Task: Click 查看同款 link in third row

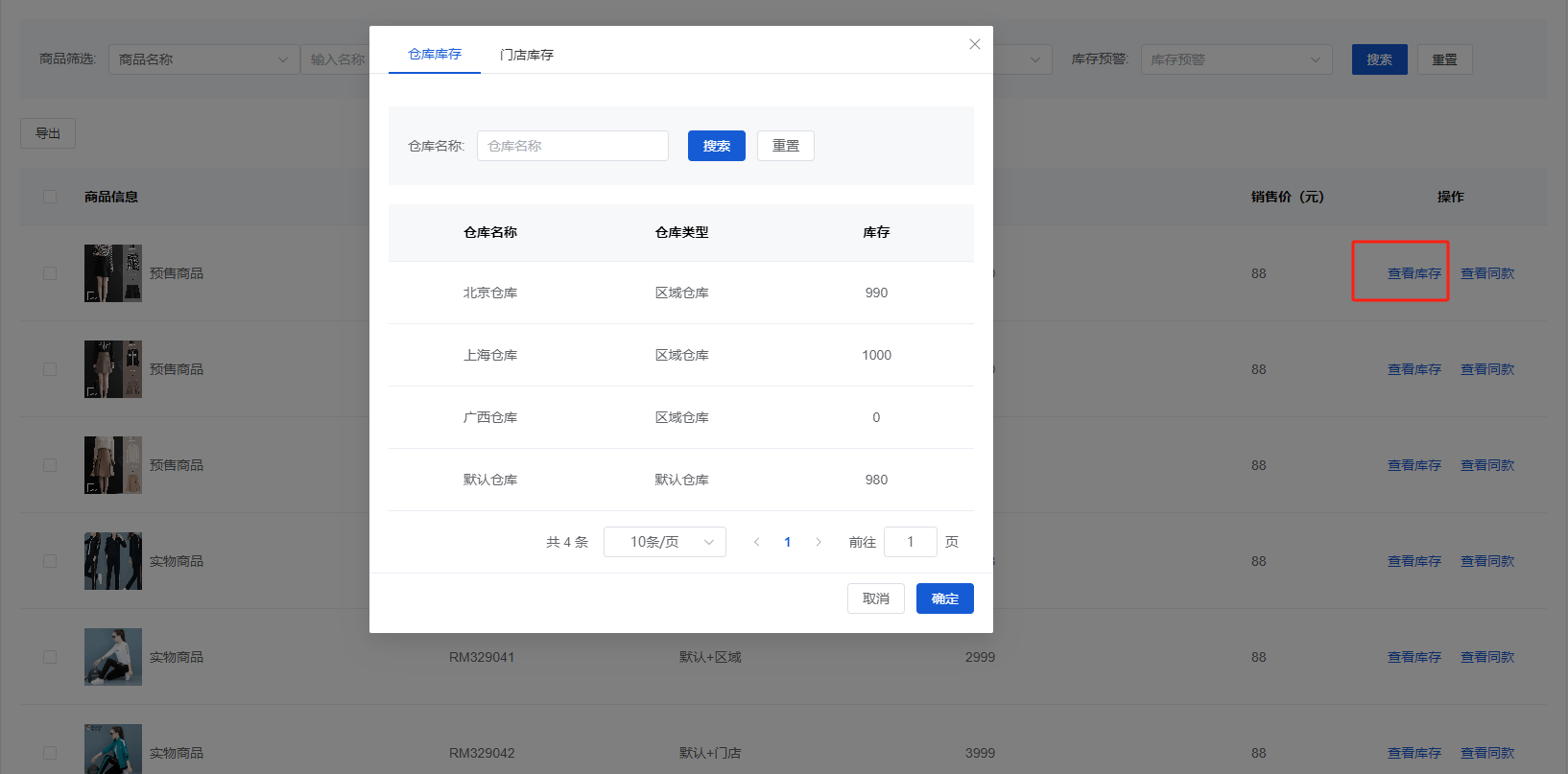Action: (1487, 465)
